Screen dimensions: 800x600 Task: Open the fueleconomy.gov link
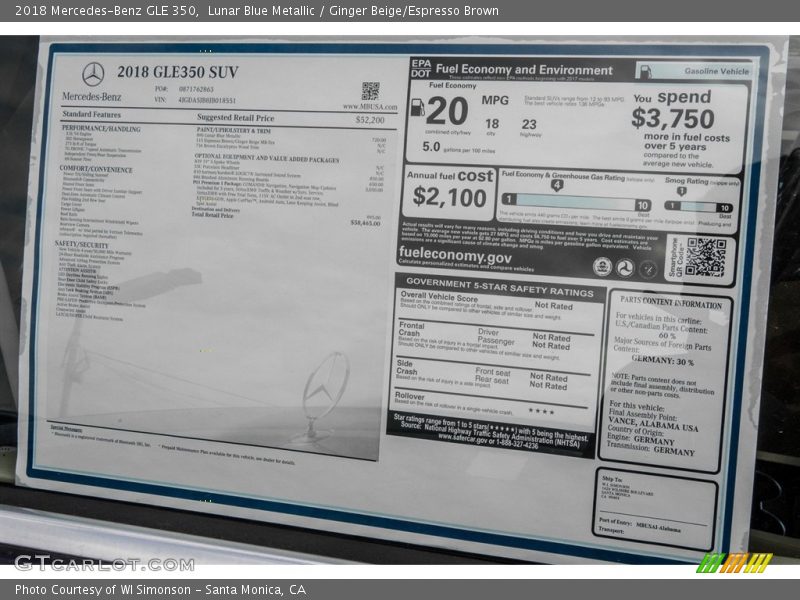pyautogui.click(x=455, y=254)
